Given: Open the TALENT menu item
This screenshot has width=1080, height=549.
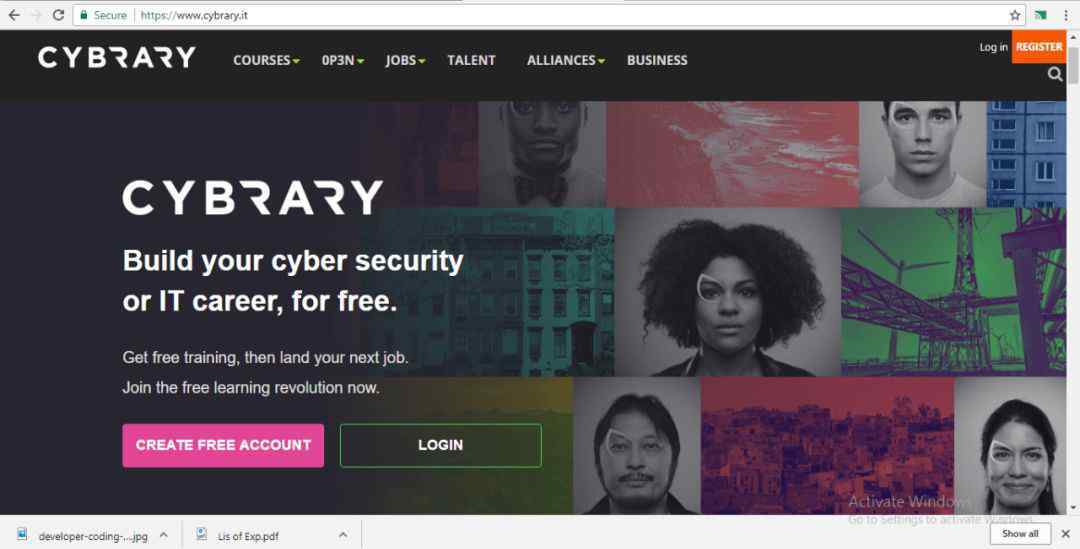Looking at the screenshot, I should tap(471, 61).
